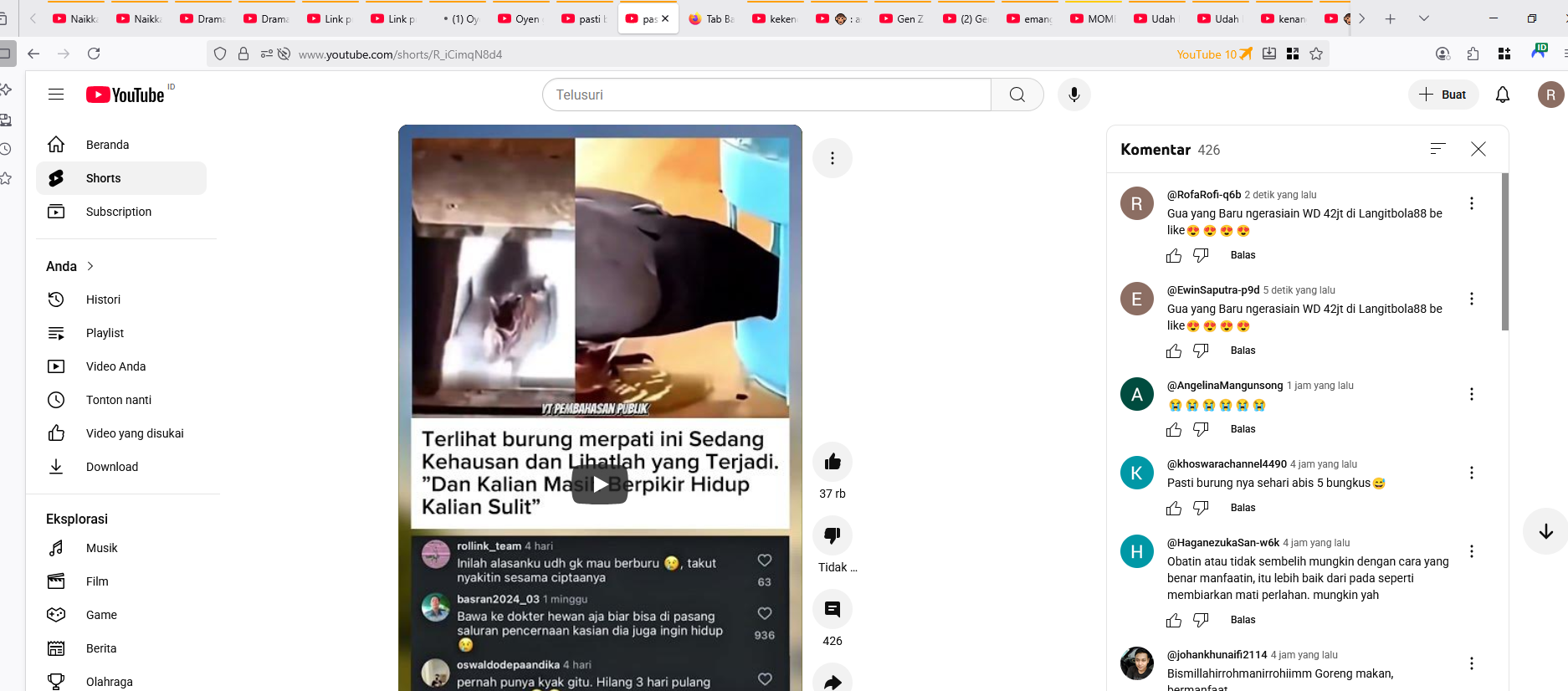Close the active browser tab
The width and height of the screenshot is (1568, 691).
click(x=665, y=18)
